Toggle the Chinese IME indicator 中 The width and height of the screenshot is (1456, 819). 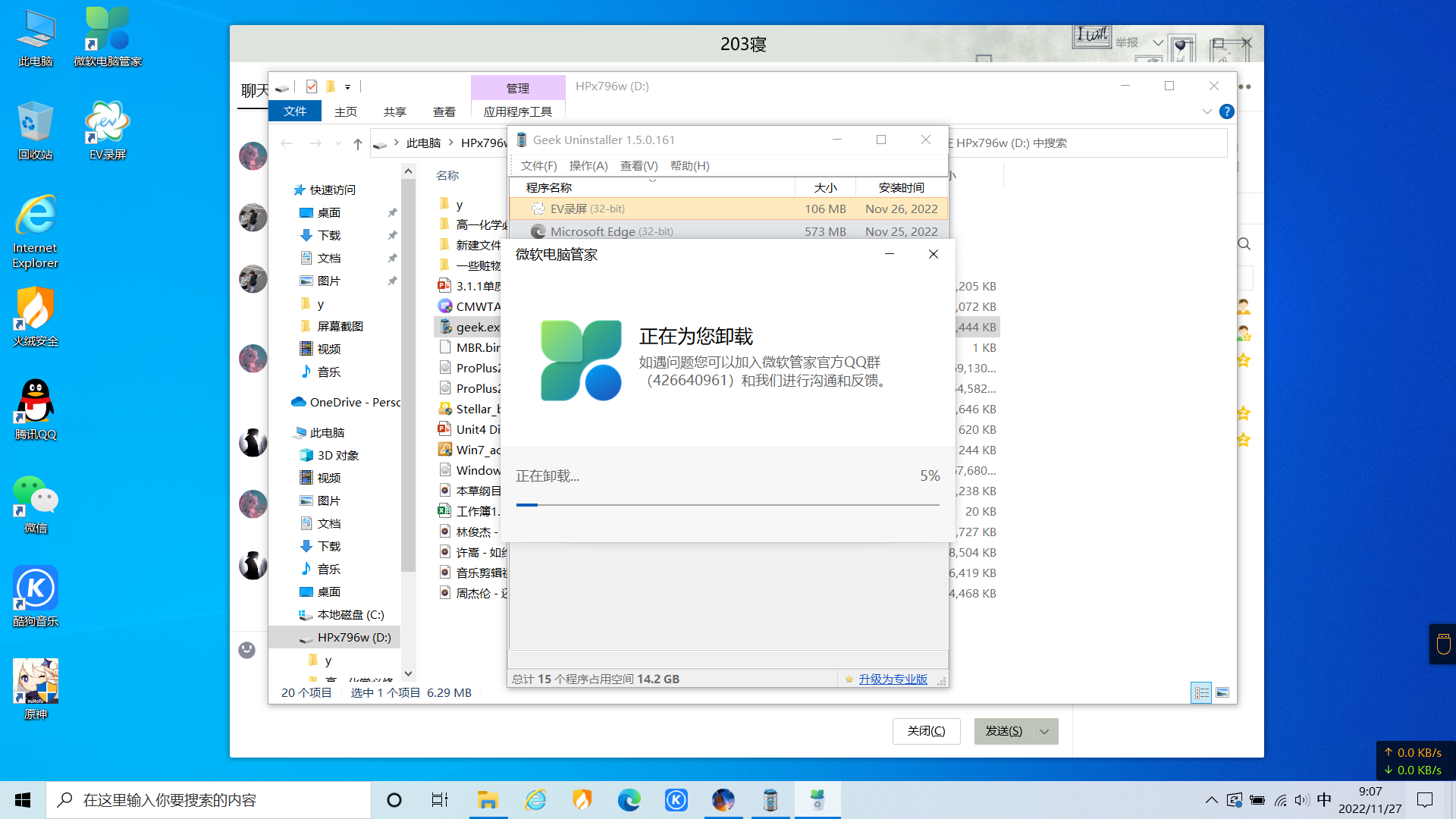(1324, 800)
